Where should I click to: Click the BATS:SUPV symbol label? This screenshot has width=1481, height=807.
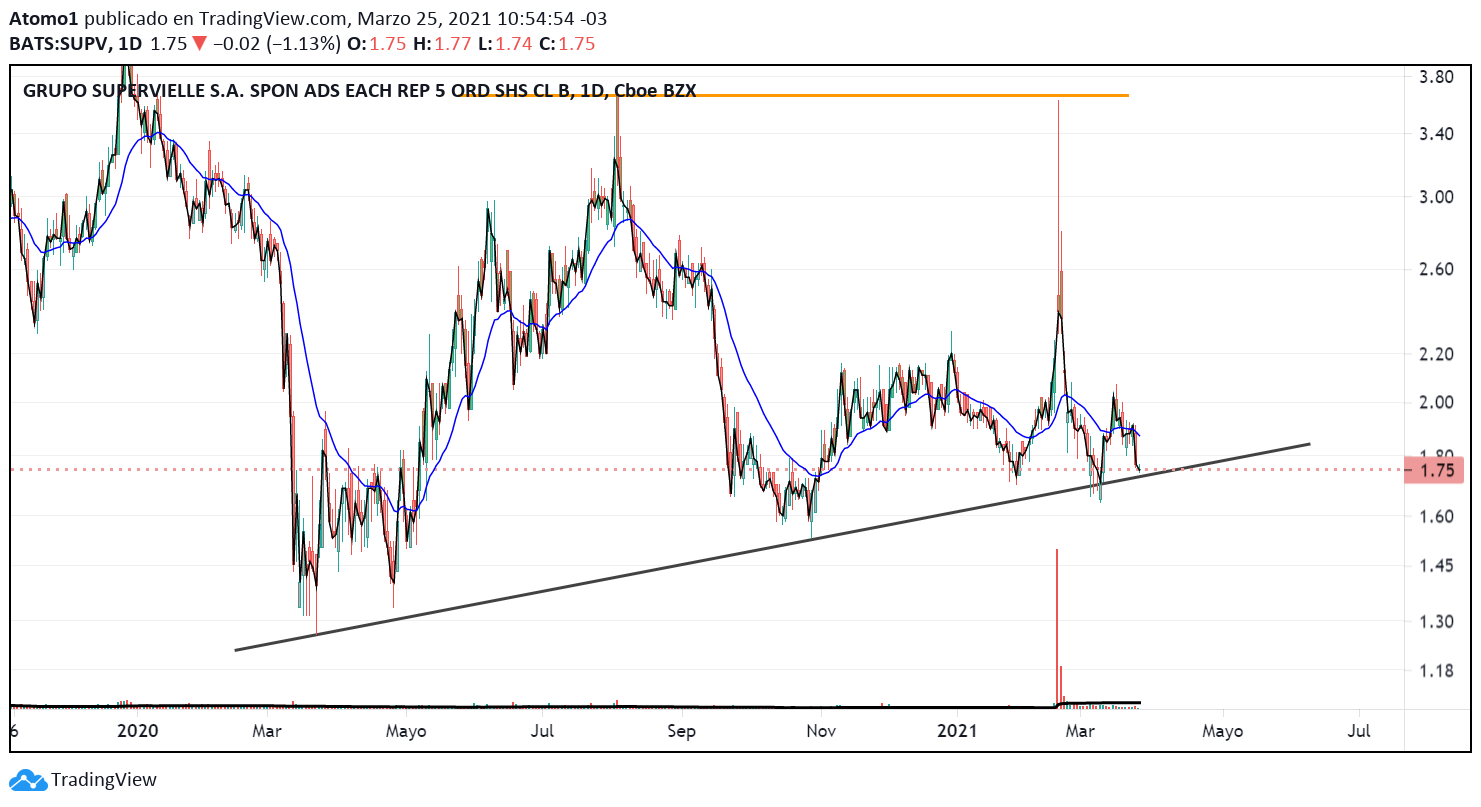point(56,44)
